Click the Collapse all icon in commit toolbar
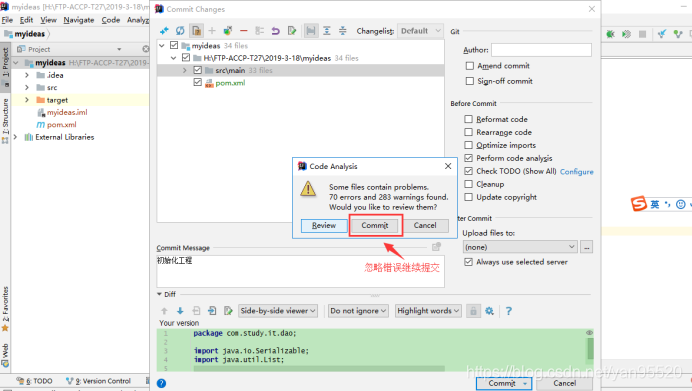The image size is (692, 391). pos(342,31)
